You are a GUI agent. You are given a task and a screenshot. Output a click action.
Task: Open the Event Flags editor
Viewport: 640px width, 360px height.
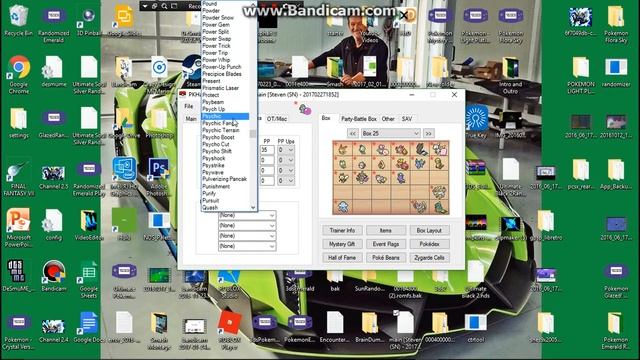(386, 244)
